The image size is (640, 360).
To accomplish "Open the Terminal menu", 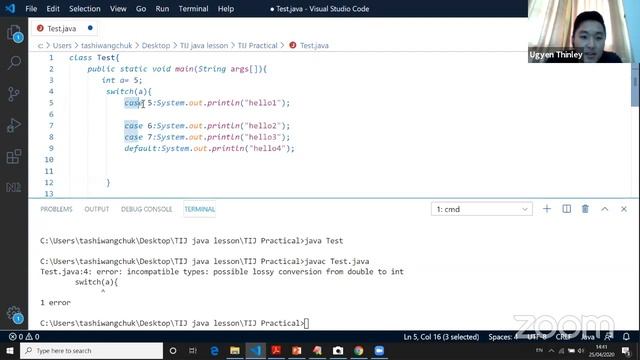I will [193, 9].
